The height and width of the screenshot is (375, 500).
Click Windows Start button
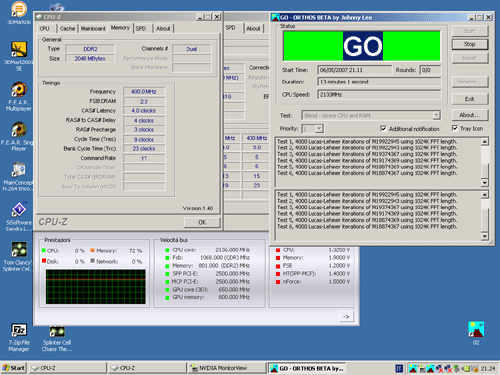[x=14, y=368]
